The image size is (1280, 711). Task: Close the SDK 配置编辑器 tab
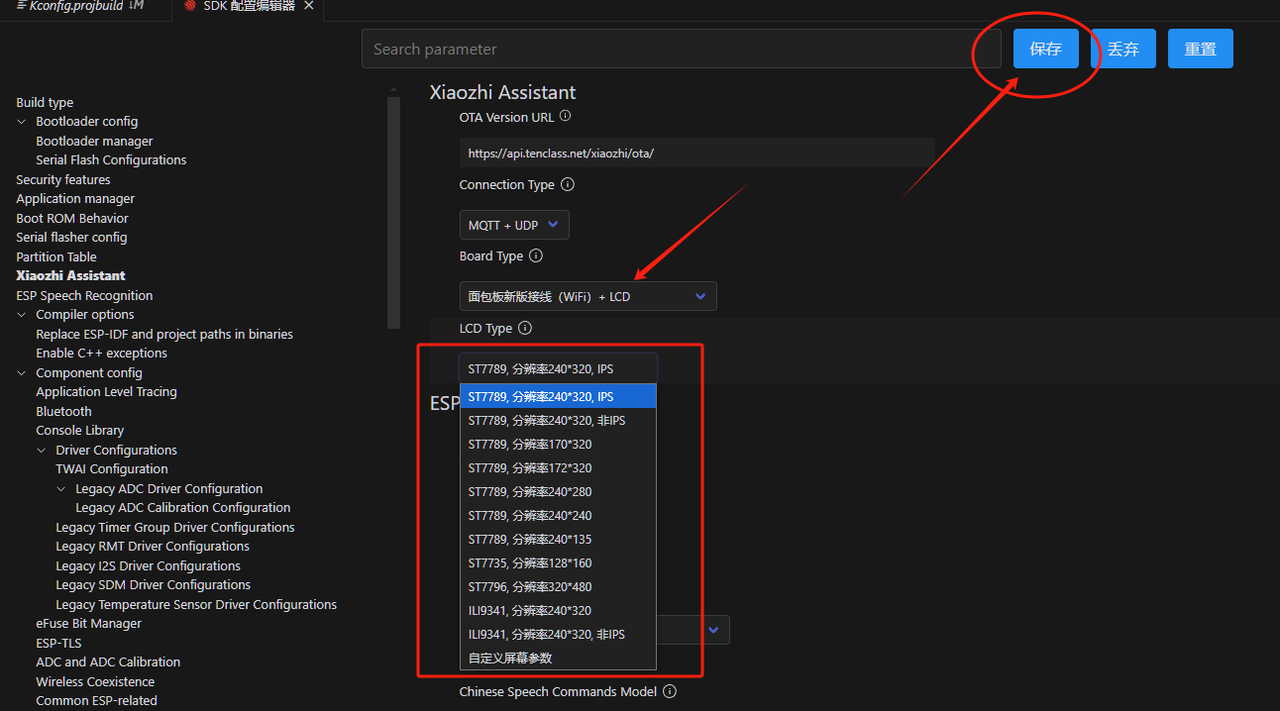[x=309, y=6]
